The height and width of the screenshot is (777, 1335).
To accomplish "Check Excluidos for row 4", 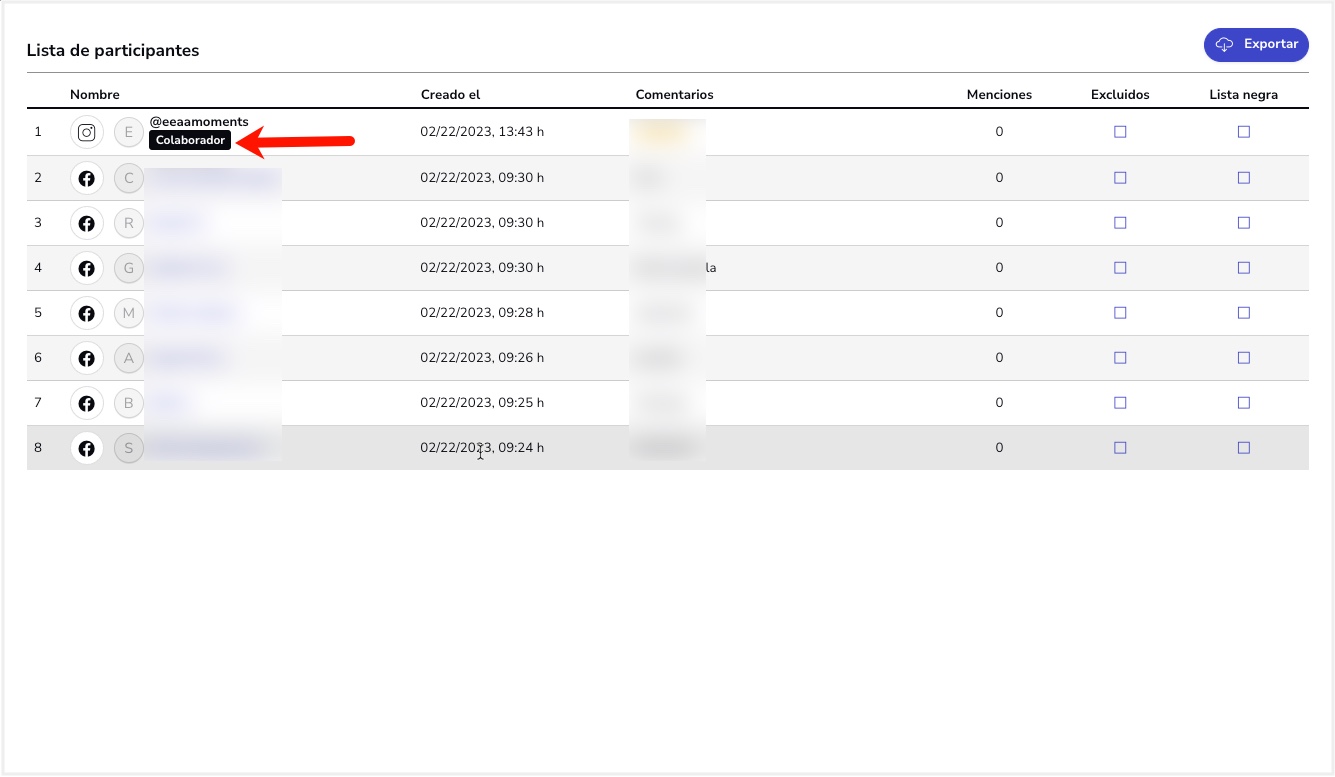I will (x=1120, y=268).
